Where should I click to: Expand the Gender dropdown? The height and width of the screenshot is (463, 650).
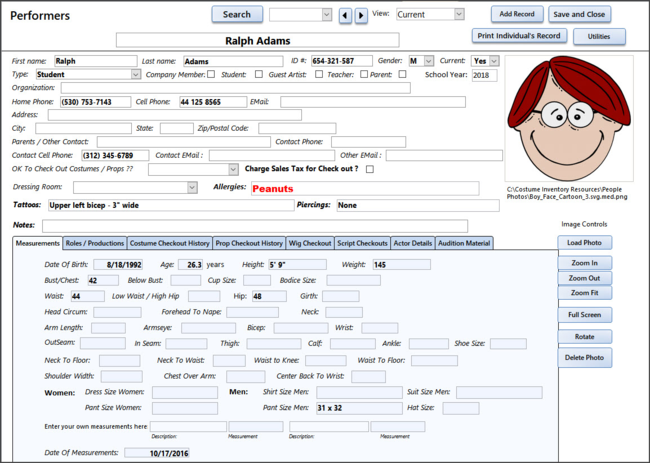point(427,61)
